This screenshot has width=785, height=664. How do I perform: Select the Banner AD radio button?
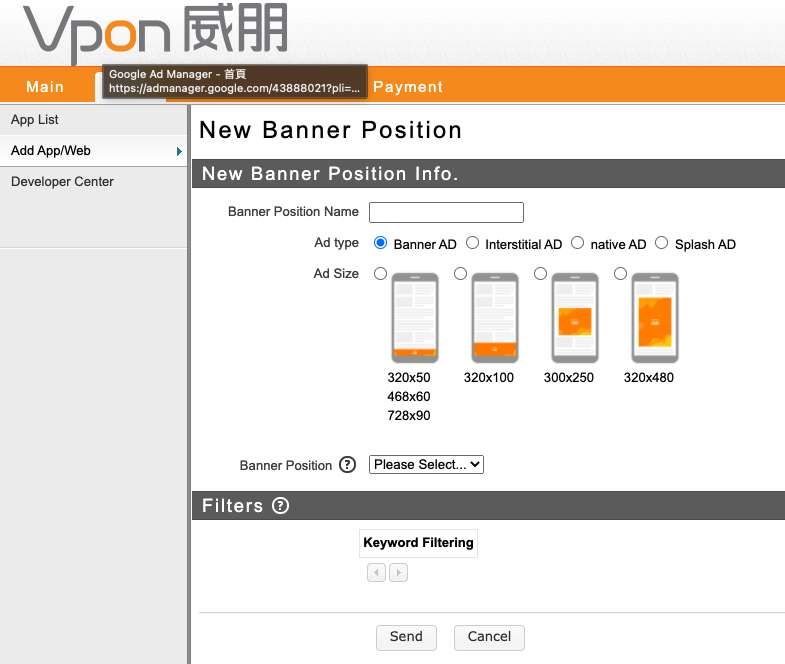tap(380, 243)
